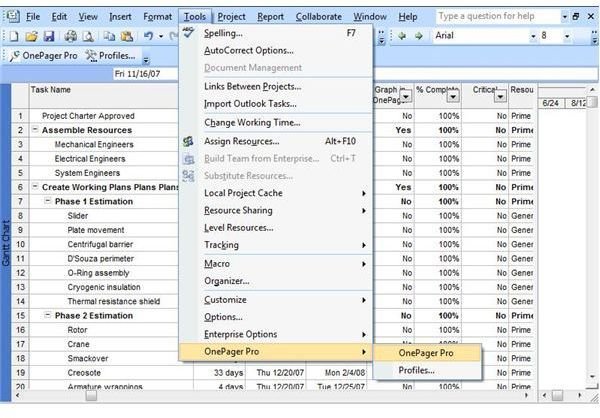This screenshot has width=600, height=418.
Task: Open the Project menu
Action: 232,17
